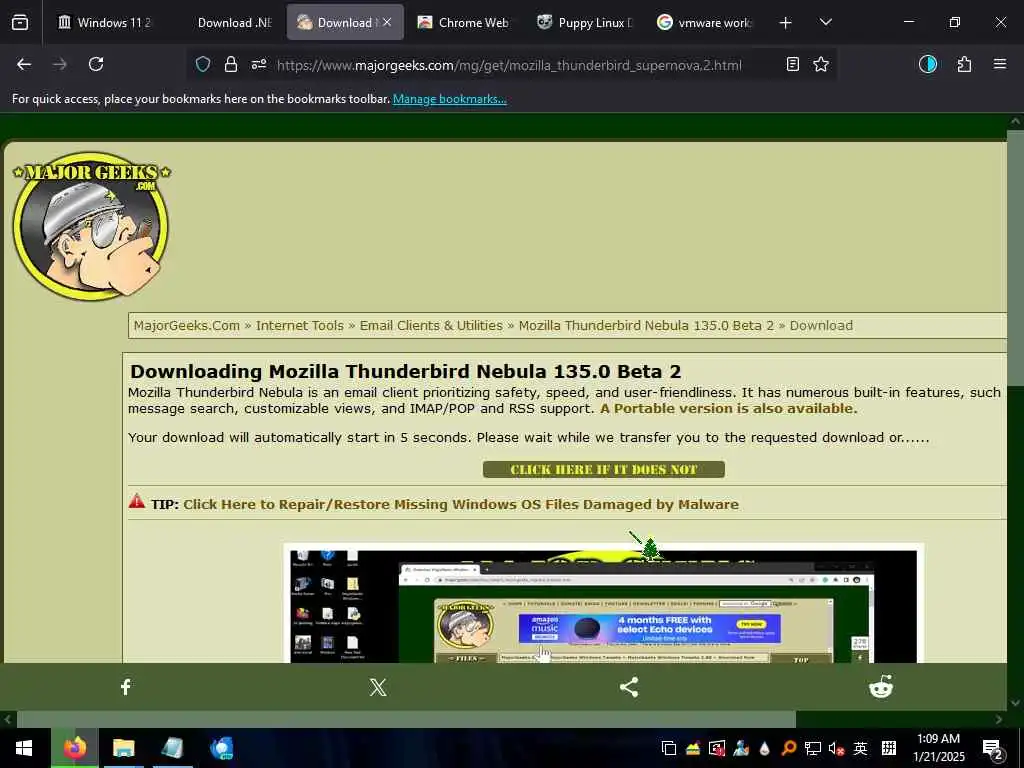
Task: Click the orange magnifier tray icon
Action: click(x=788, y=748)
